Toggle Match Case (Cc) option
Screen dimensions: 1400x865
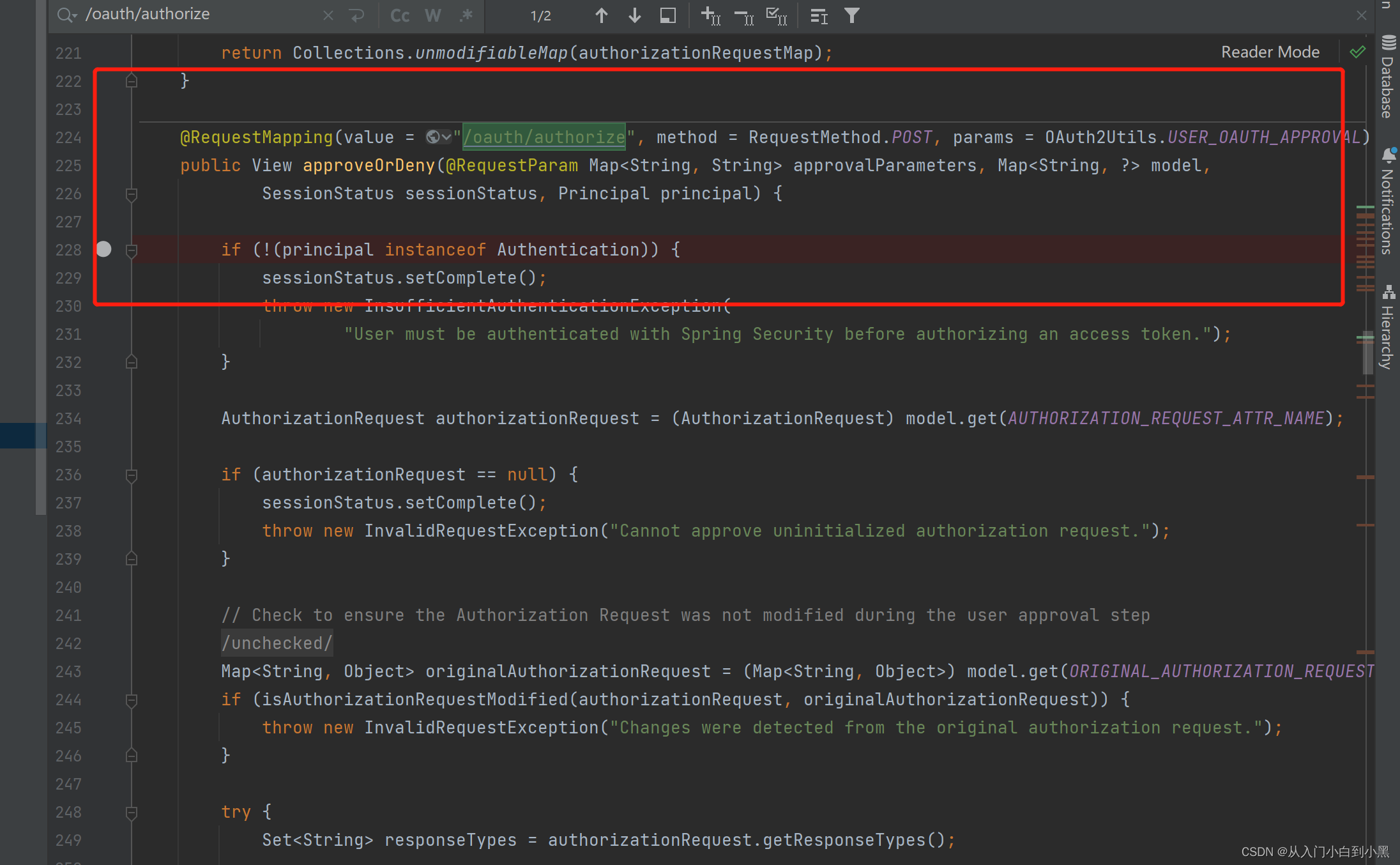click(400, 15)
